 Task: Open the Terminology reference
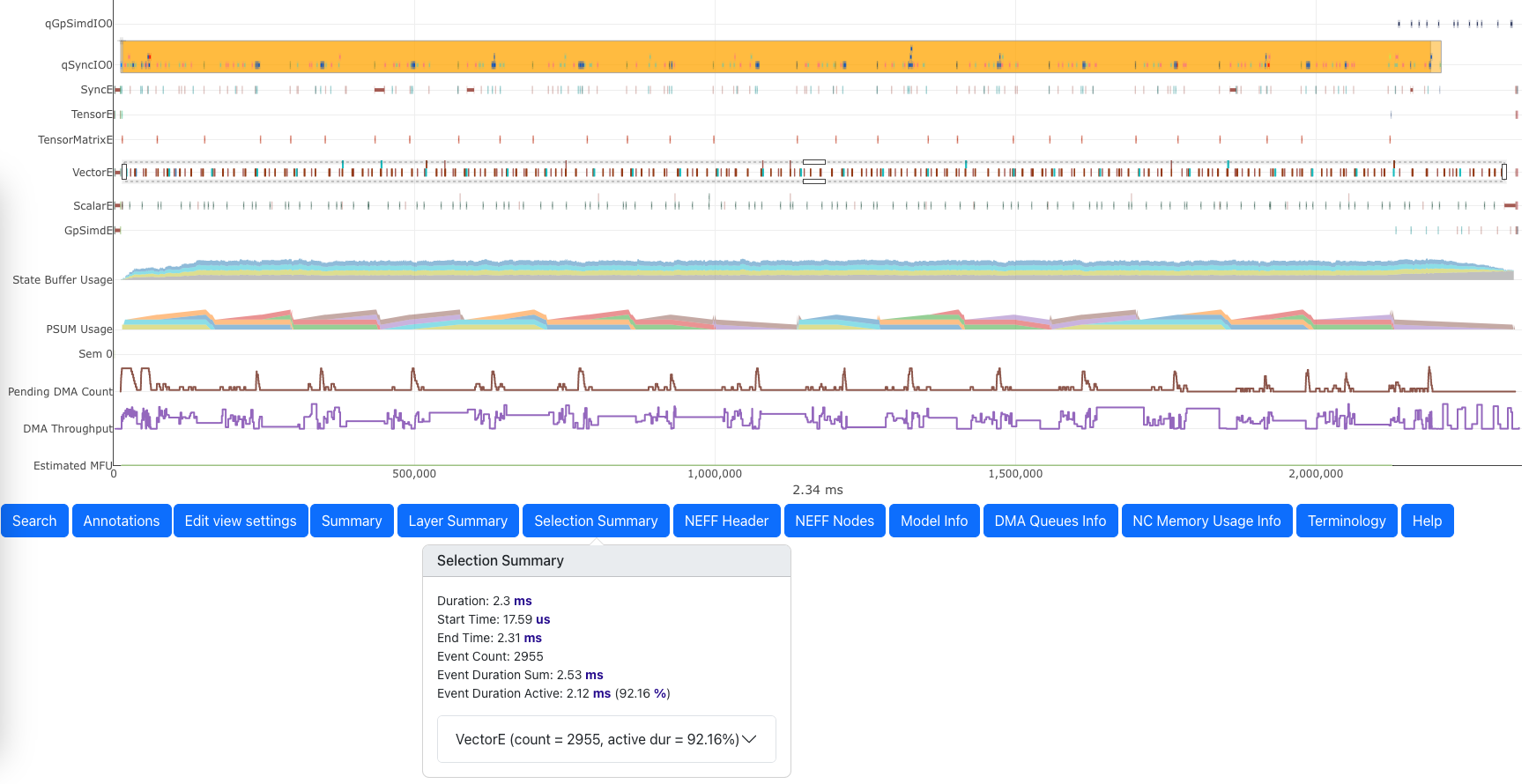(x=1347, y=521)
